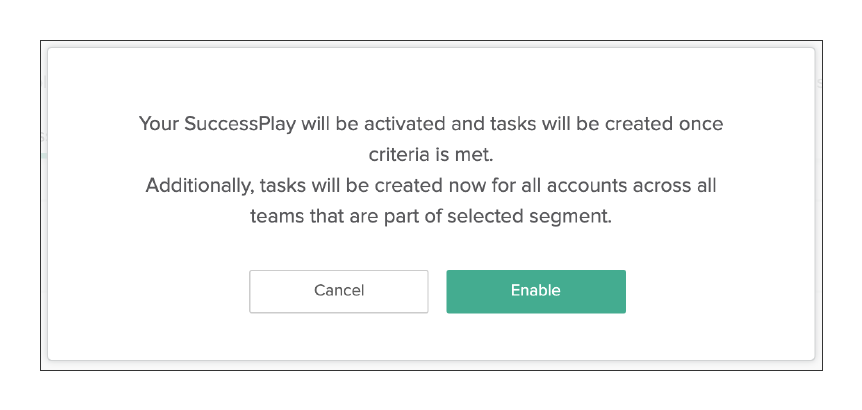Image resolution: width=862 pixels, height=410 pixels.
Task: Click the 'Enable' label text on green button
Action: coord(536,290)
